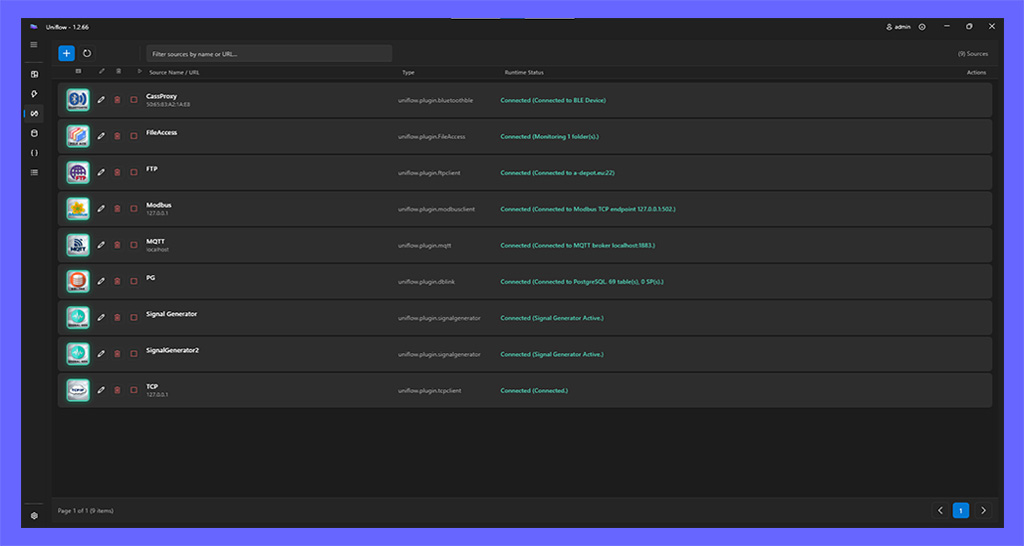Click the Runtime Status column header
This screenshot has height=546, width=1024.
point(524,72)
